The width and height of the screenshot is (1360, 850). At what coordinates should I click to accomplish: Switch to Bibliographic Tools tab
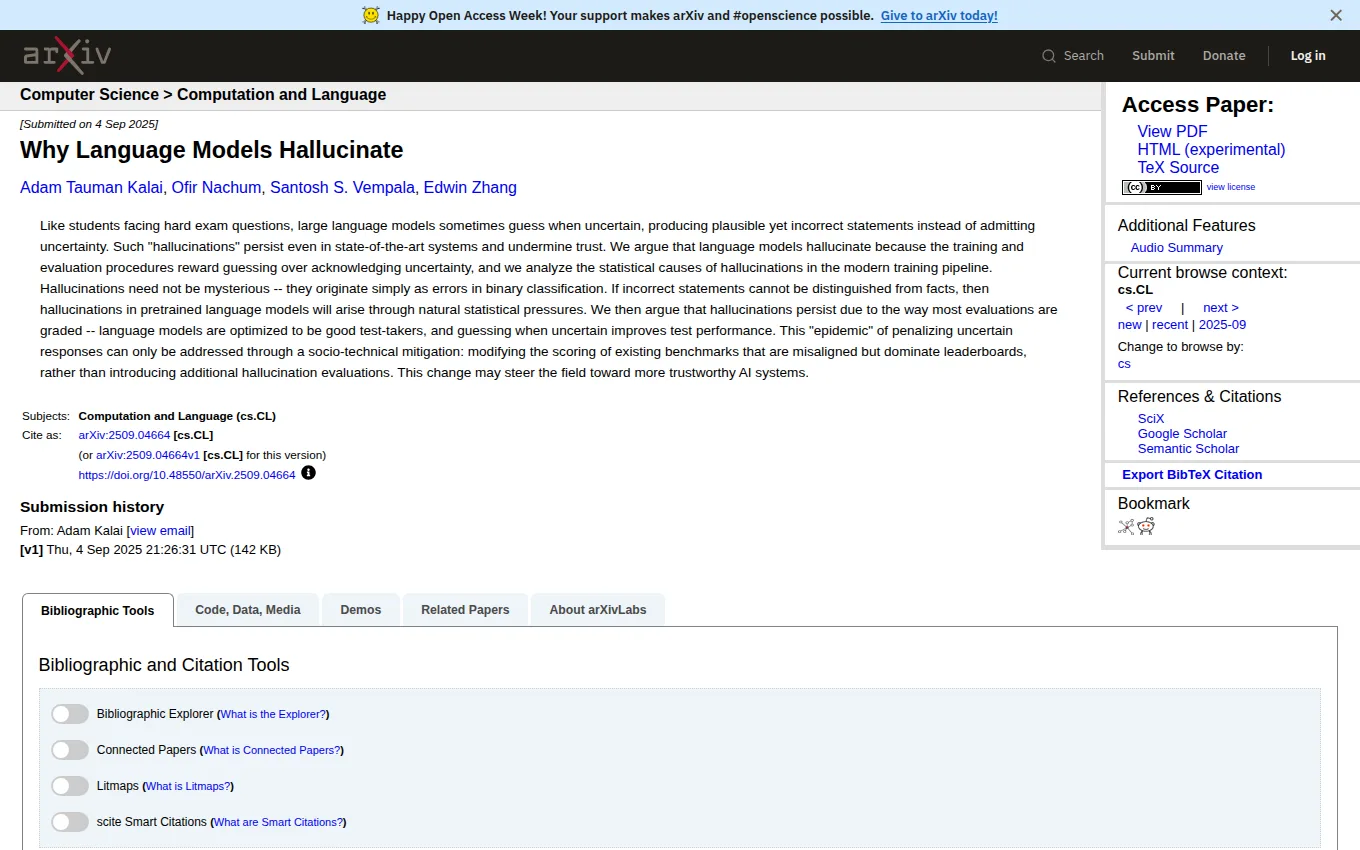tap(98, 610)
